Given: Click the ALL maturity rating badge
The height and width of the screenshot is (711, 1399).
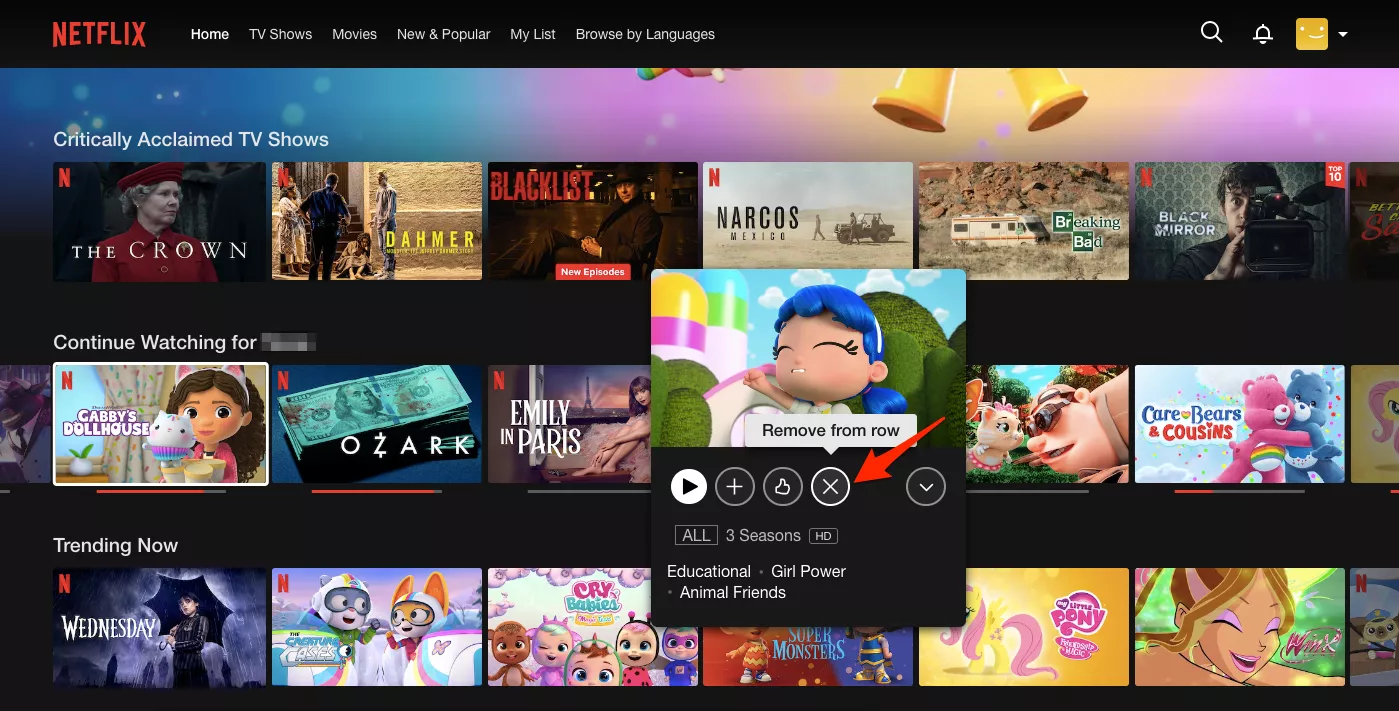Looking at the screenshot, I should coord(696,536).
